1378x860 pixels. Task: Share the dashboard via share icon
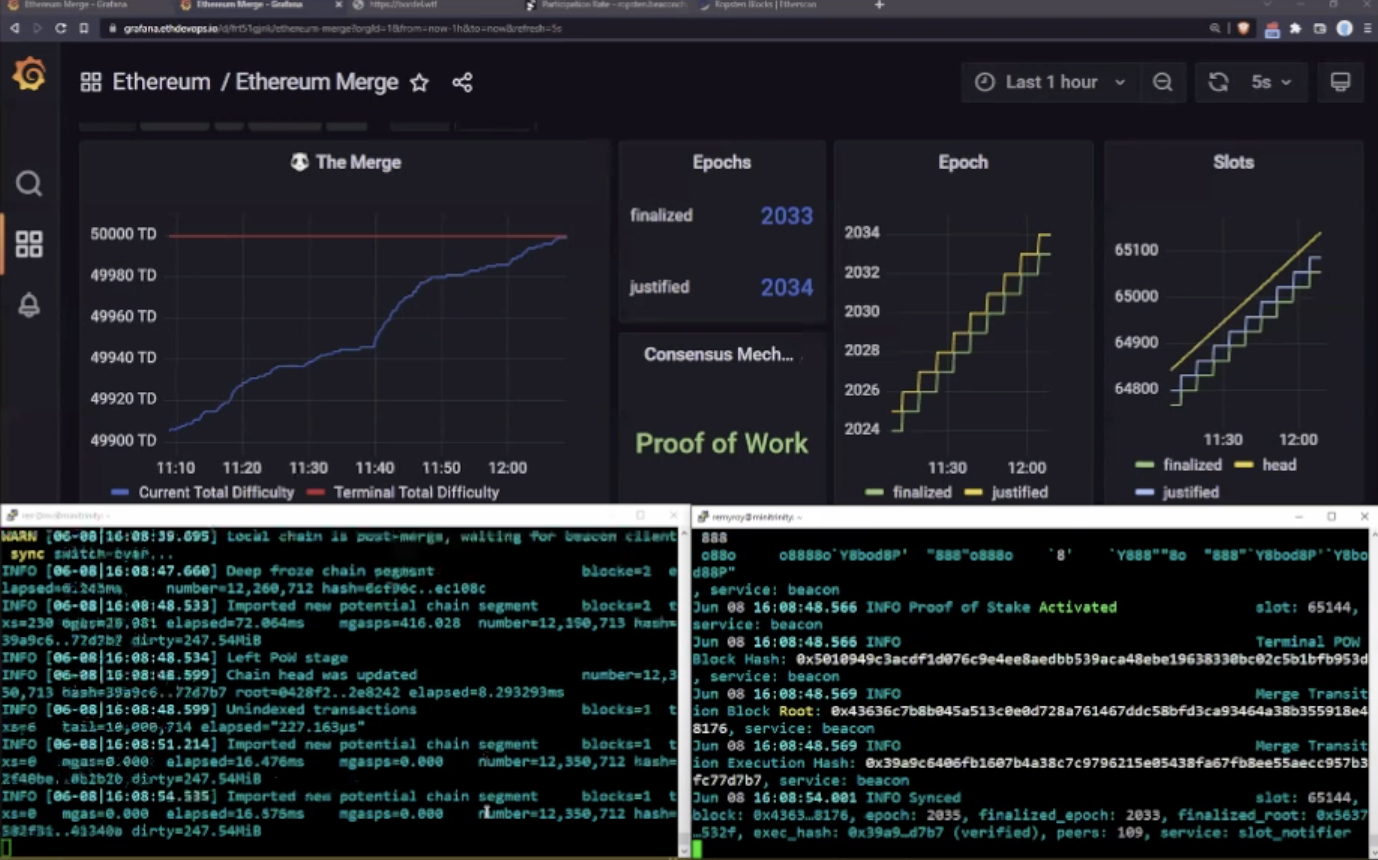[x=462, y=83]
